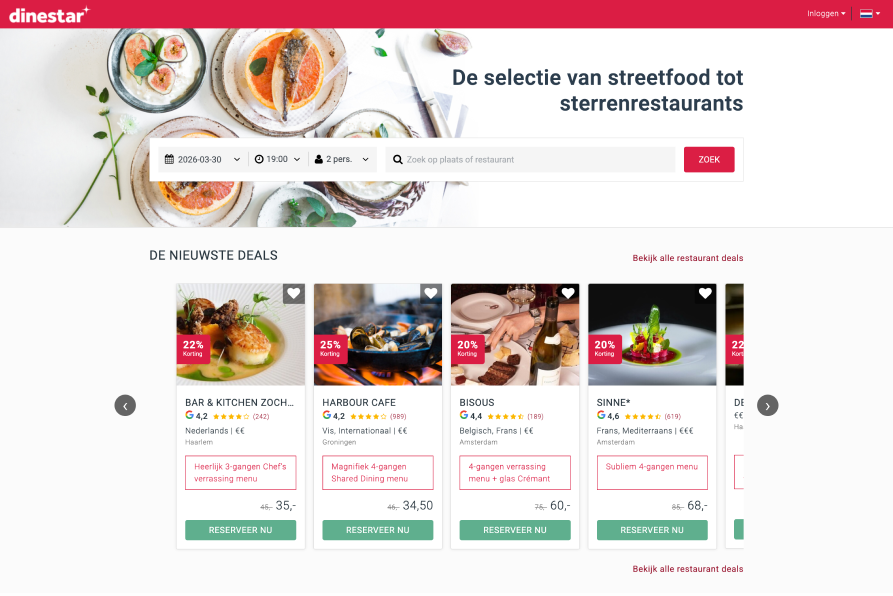Go to previous deals with left arrow

[x=125, y=405]
